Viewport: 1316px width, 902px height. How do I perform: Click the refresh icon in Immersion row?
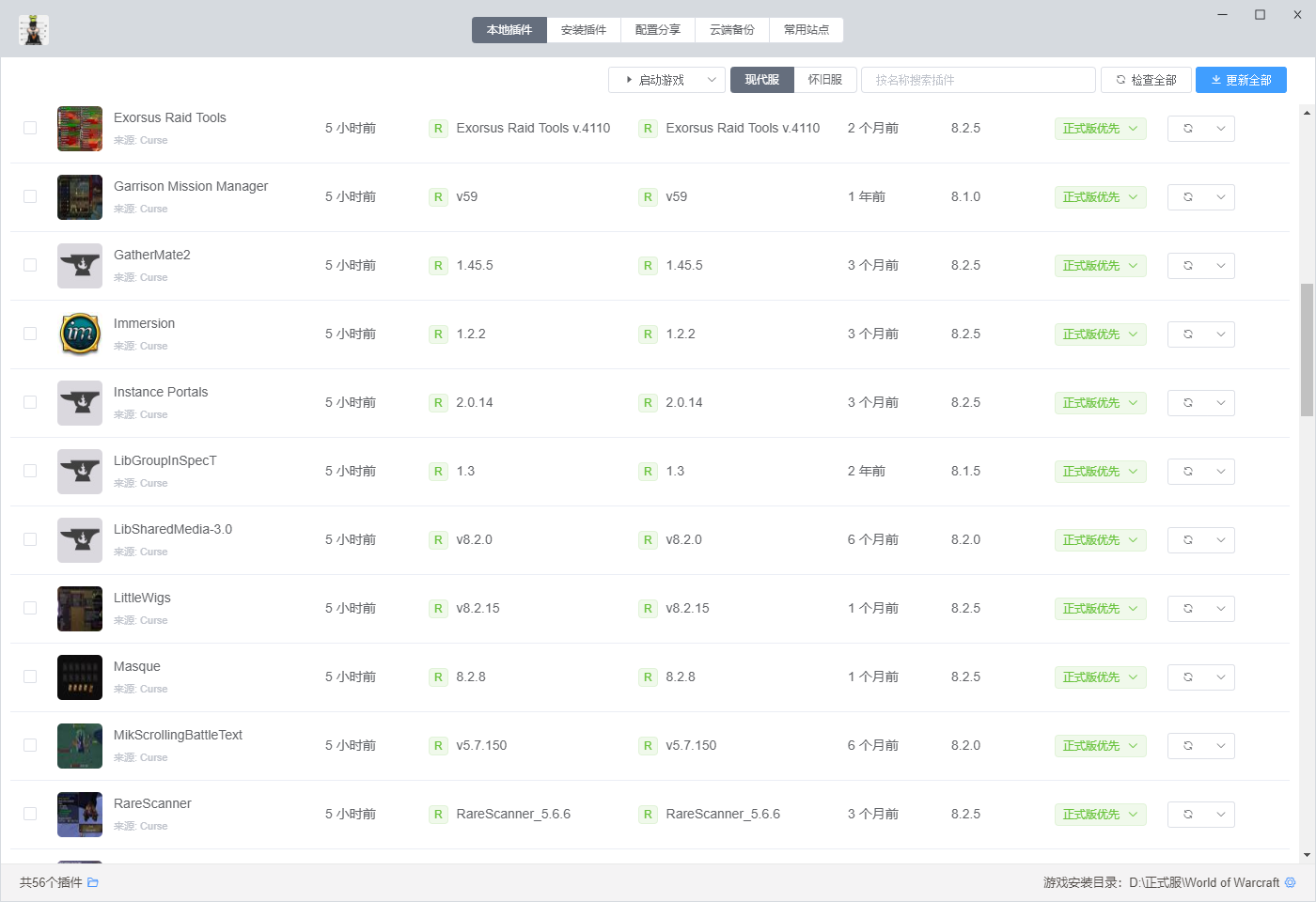click(x=1188, y=334)
